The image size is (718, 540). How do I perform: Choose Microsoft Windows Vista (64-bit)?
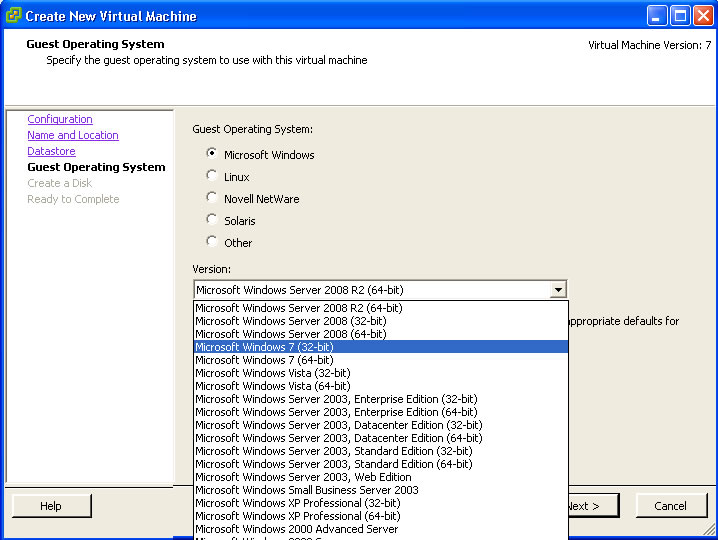[381, 386]
